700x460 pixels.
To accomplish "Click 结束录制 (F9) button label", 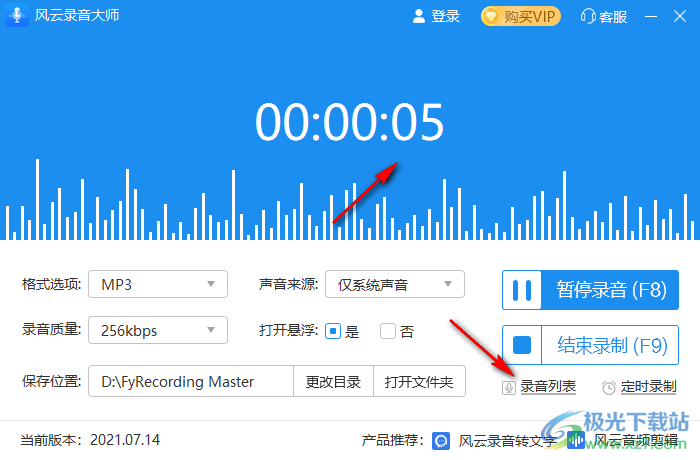I will (x=612, y=345).
